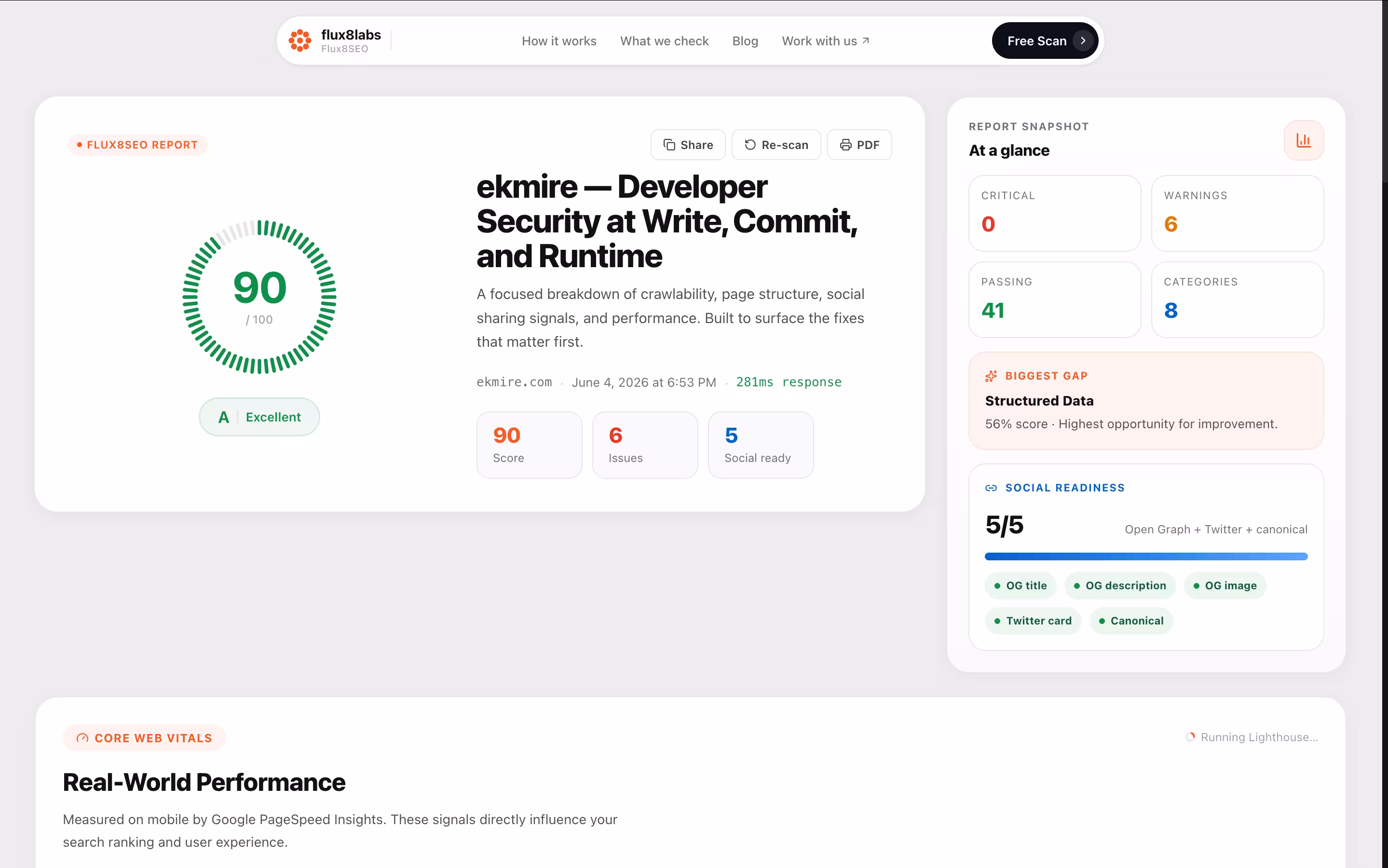The height and width of the screenshot is (868, 1388).
Task: Click the Social Readiness link icon
Action: point(991,488)
